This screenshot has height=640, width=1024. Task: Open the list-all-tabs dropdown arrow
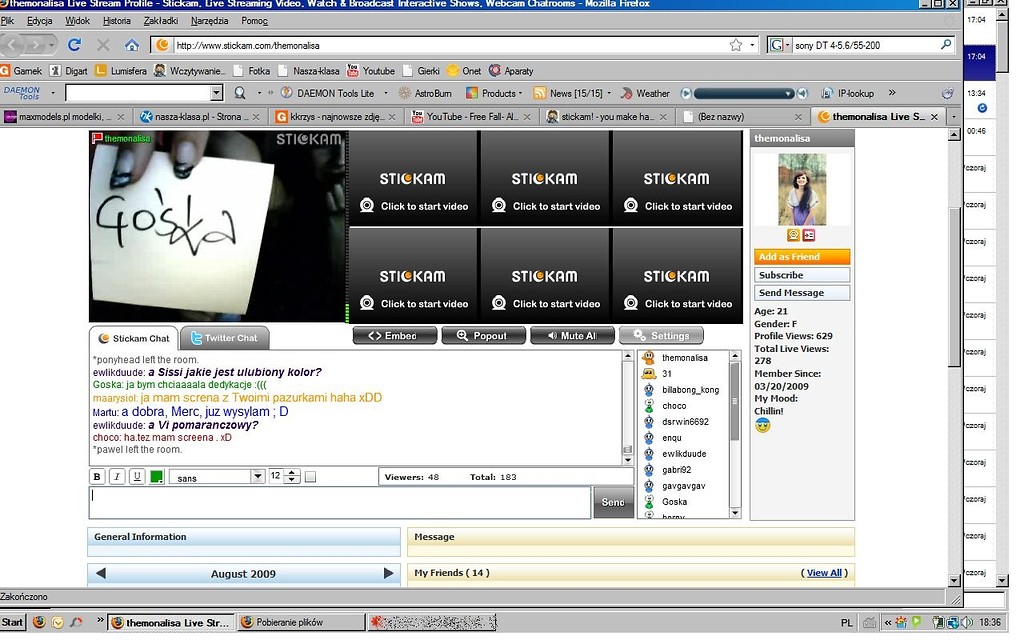coord(954,117)
